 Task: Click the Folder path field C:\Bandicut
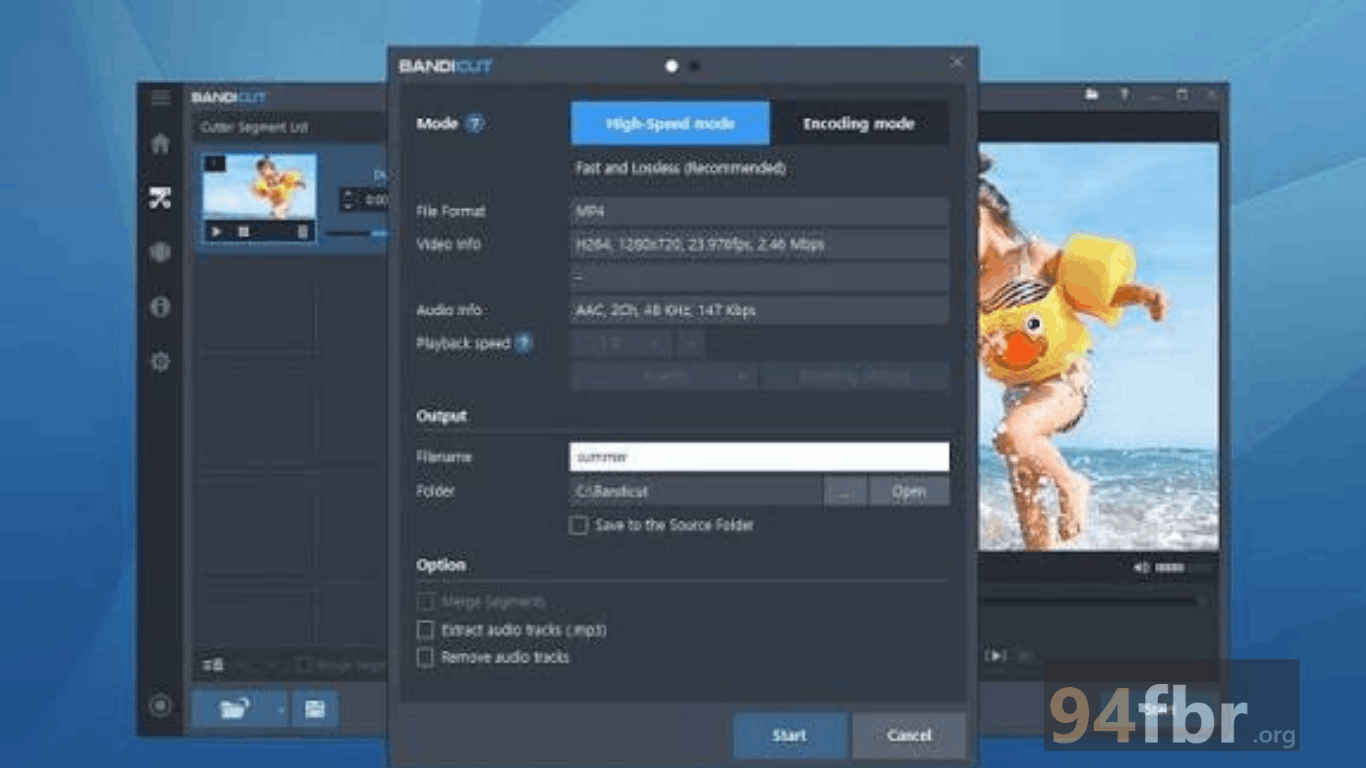coord(696,491)
